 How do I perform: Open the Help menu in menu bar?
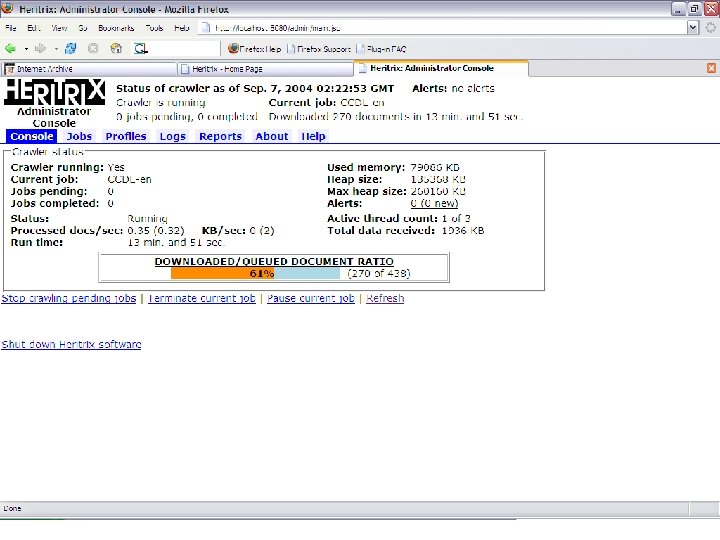182,28
